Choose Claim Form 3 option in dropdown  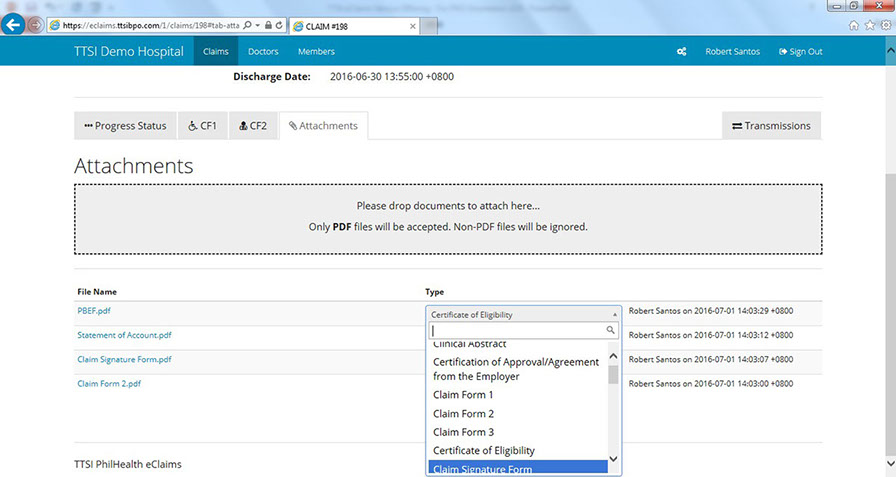(x=463, y=432)
